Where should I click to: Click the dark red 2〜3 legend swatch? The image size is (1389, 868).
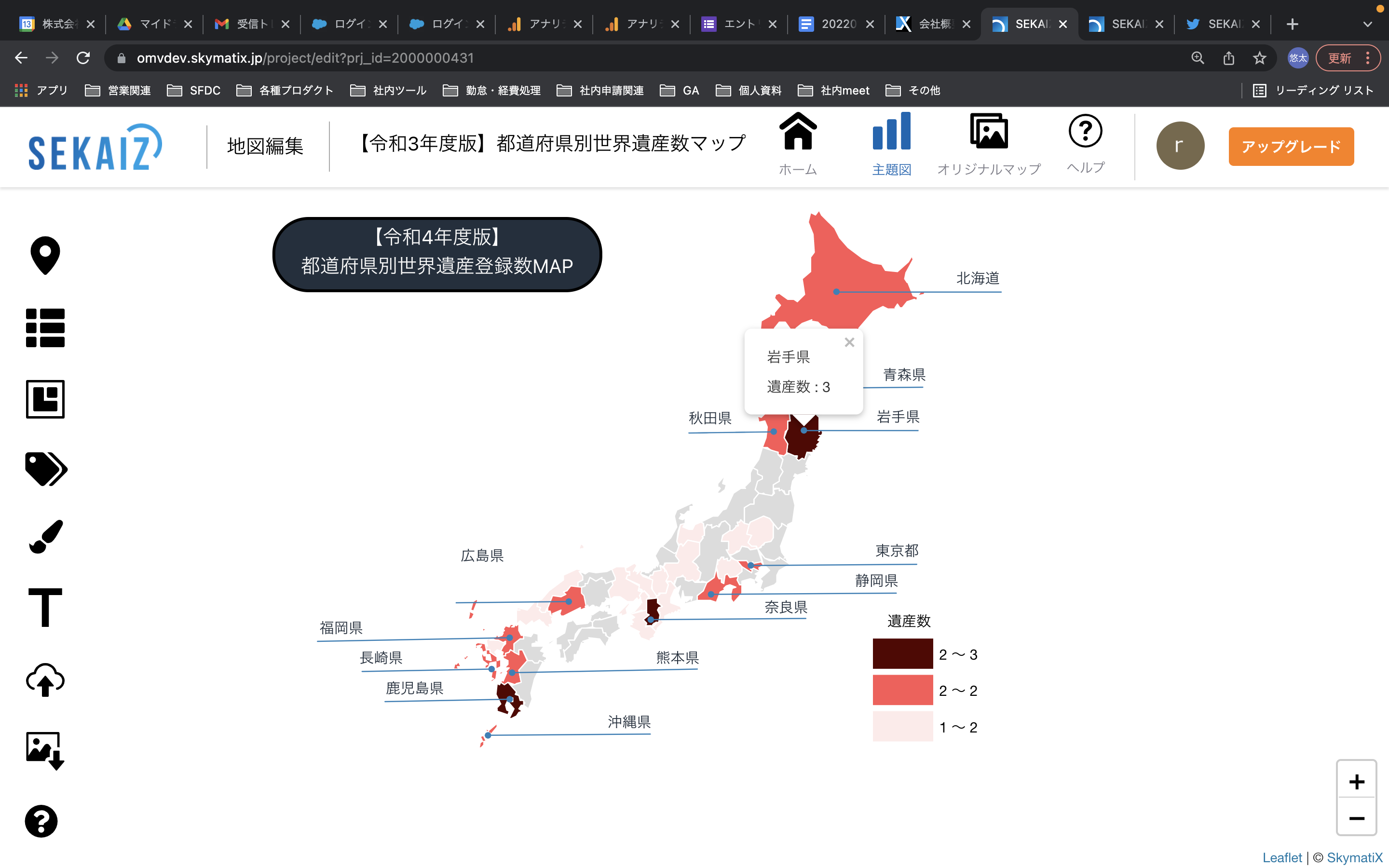pos(902,654)
